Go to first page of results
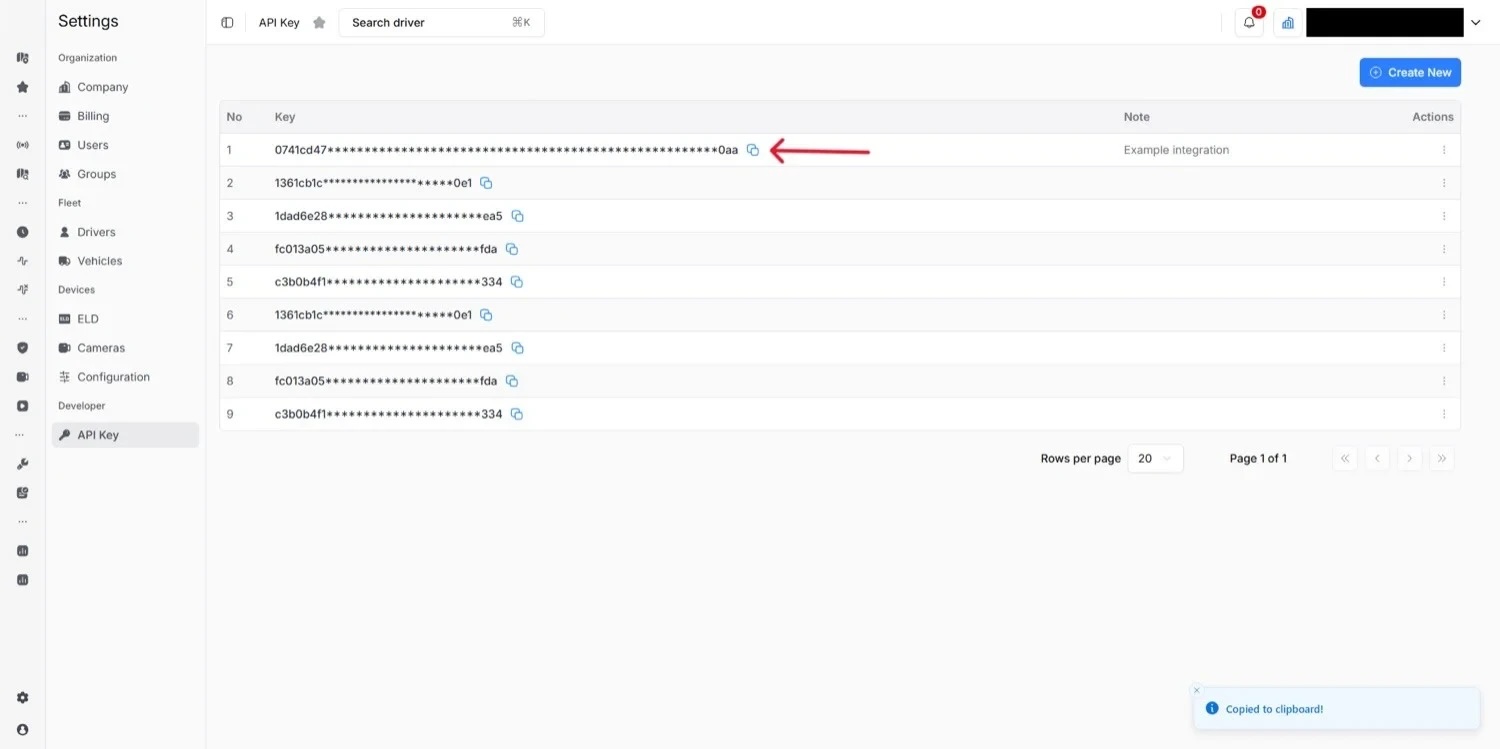 click(1345, 458)
